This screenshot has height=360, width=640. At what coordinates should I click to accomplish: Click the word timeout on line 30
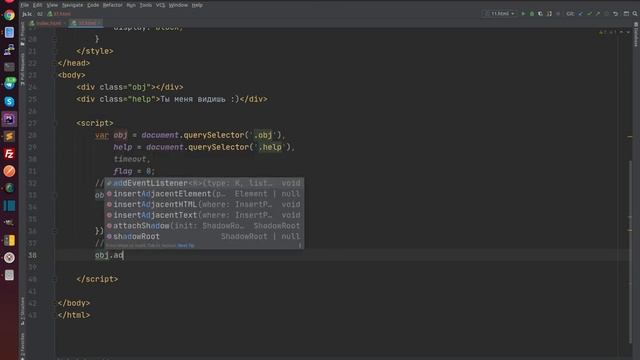click(x=130, y=160)
